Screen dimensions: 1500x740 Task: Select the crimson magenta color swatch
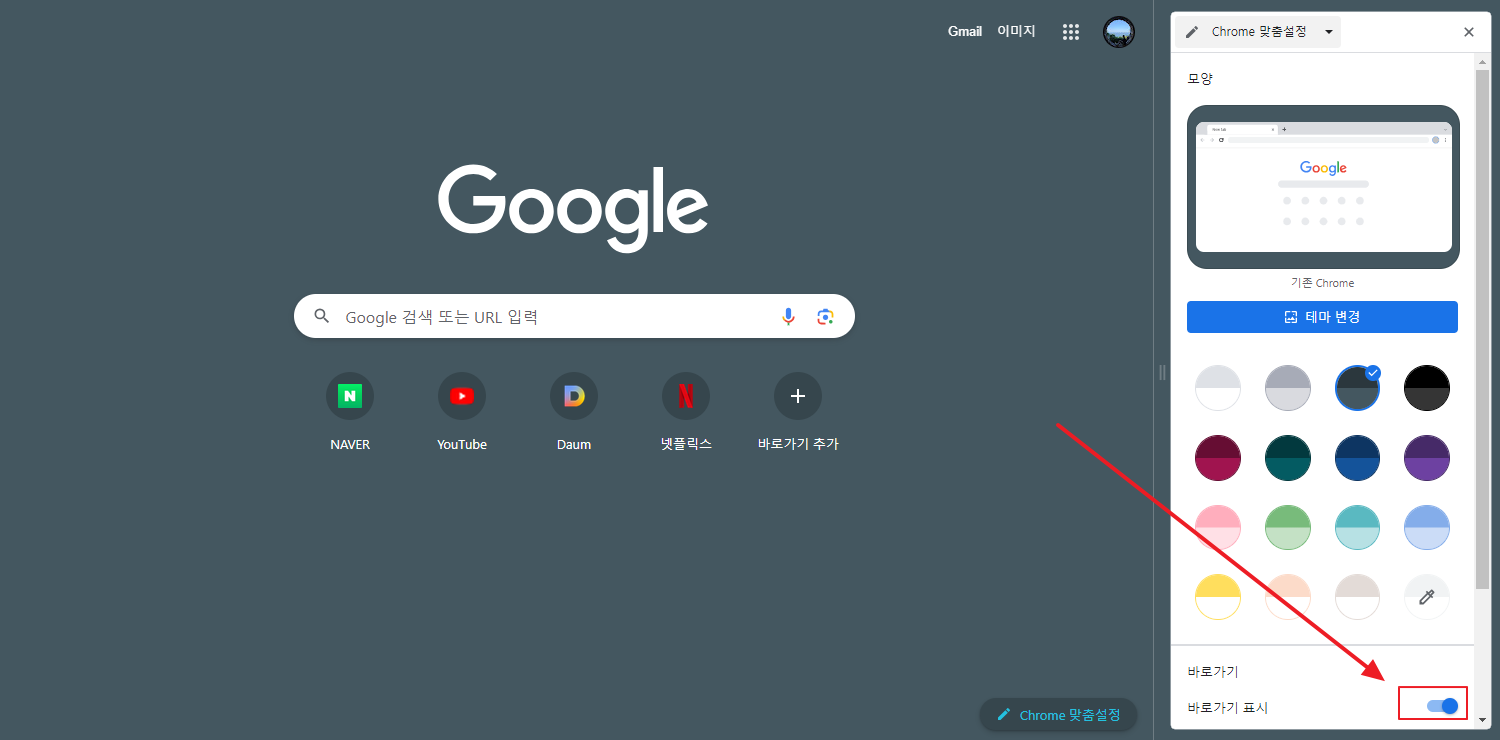1218,457
